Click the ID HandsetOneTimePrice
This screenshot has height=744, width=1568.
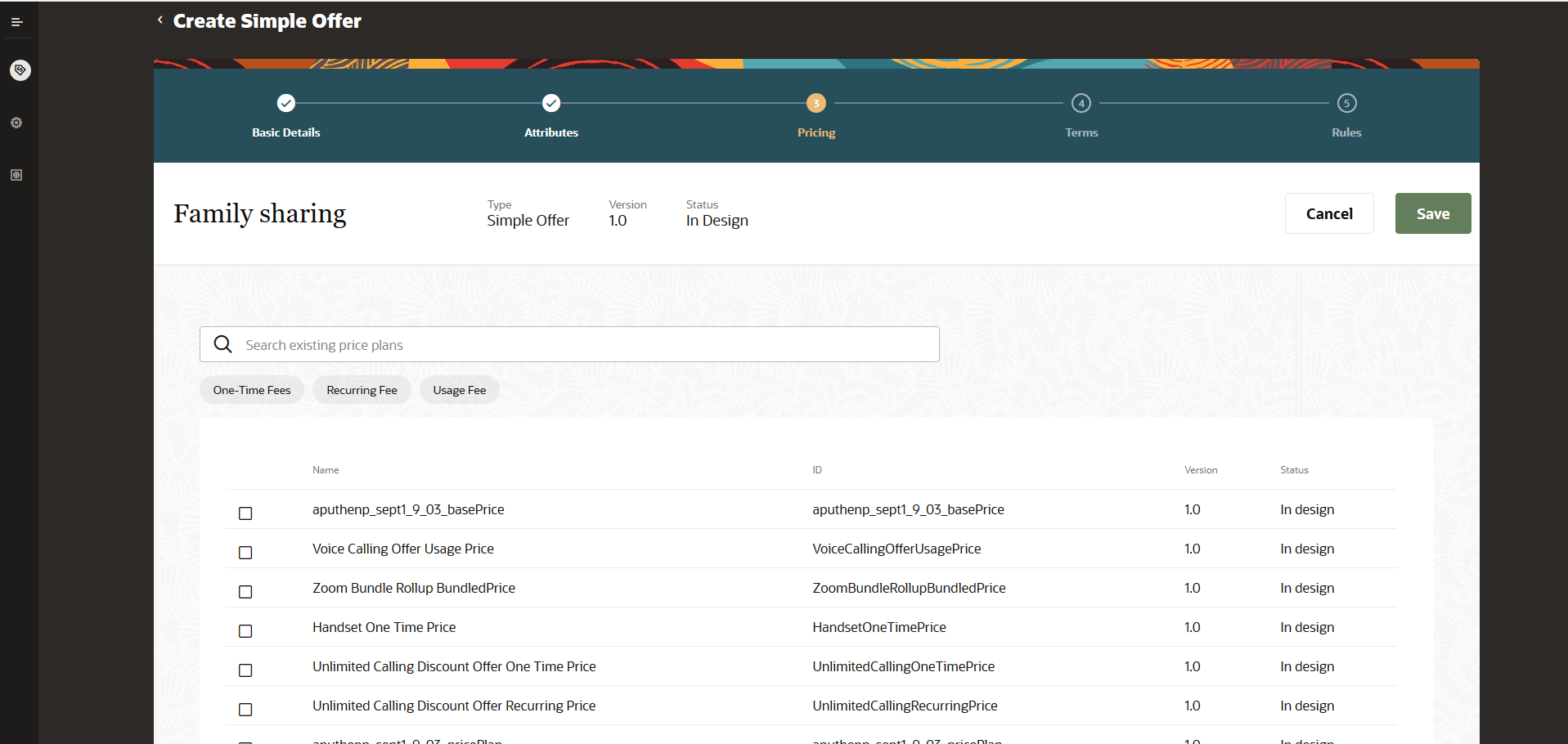pyautogui.click(x=879, y=627)
